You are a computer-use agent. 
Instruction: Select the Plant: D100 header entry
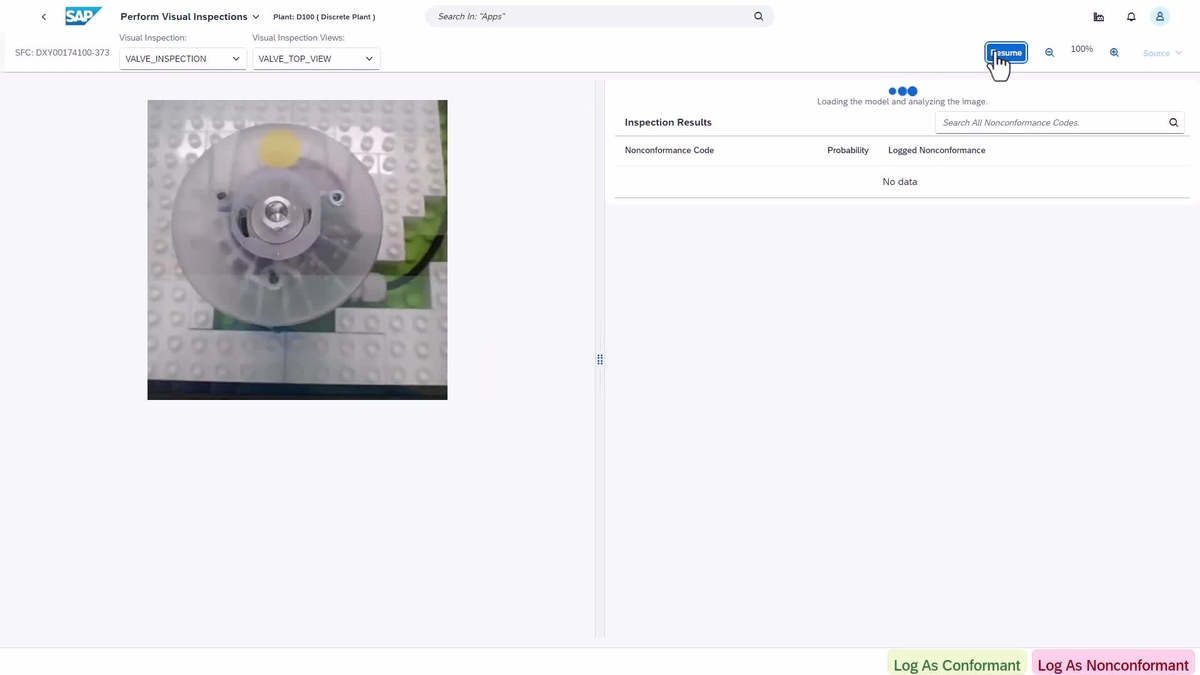click(324, 16)
